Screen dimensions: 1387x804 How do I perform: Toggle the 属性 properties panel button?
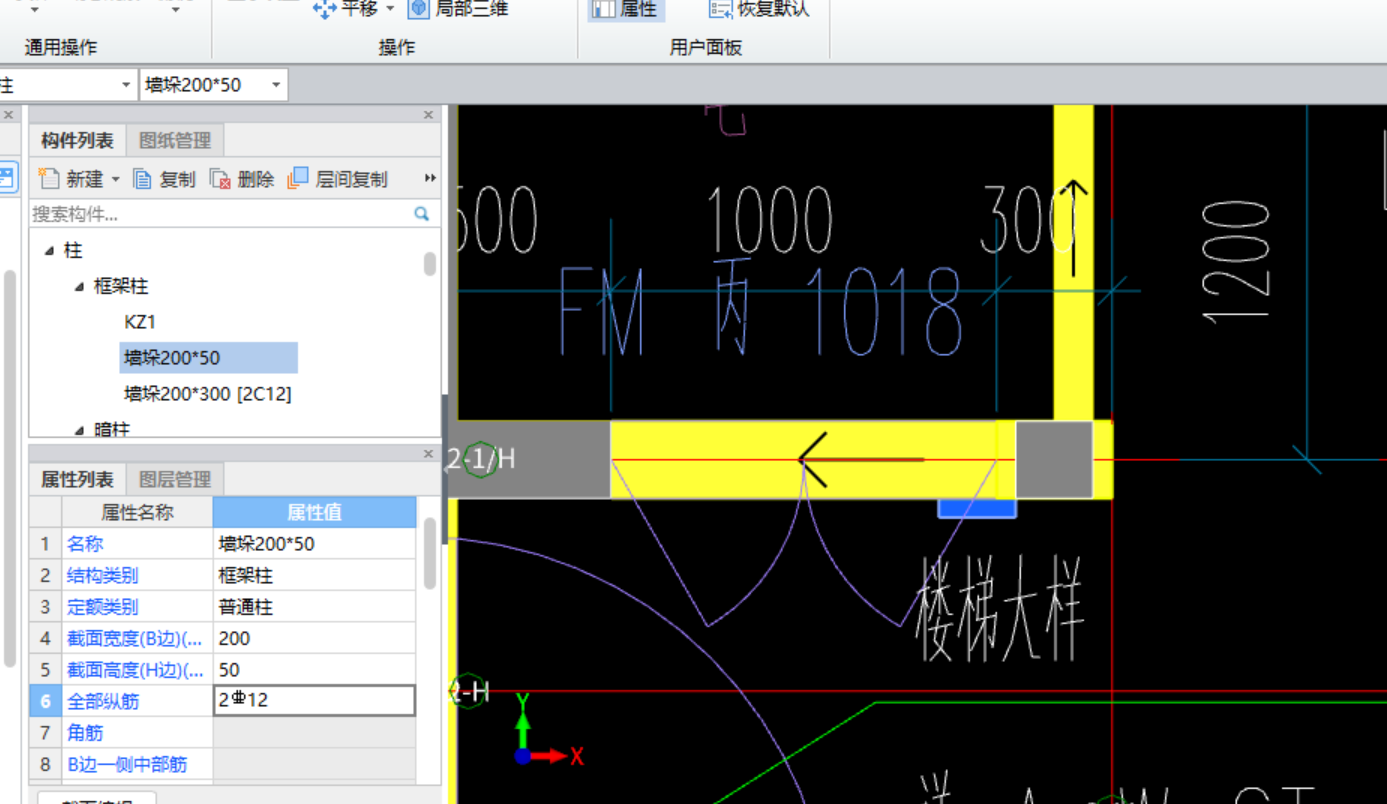tap(626, 9)
